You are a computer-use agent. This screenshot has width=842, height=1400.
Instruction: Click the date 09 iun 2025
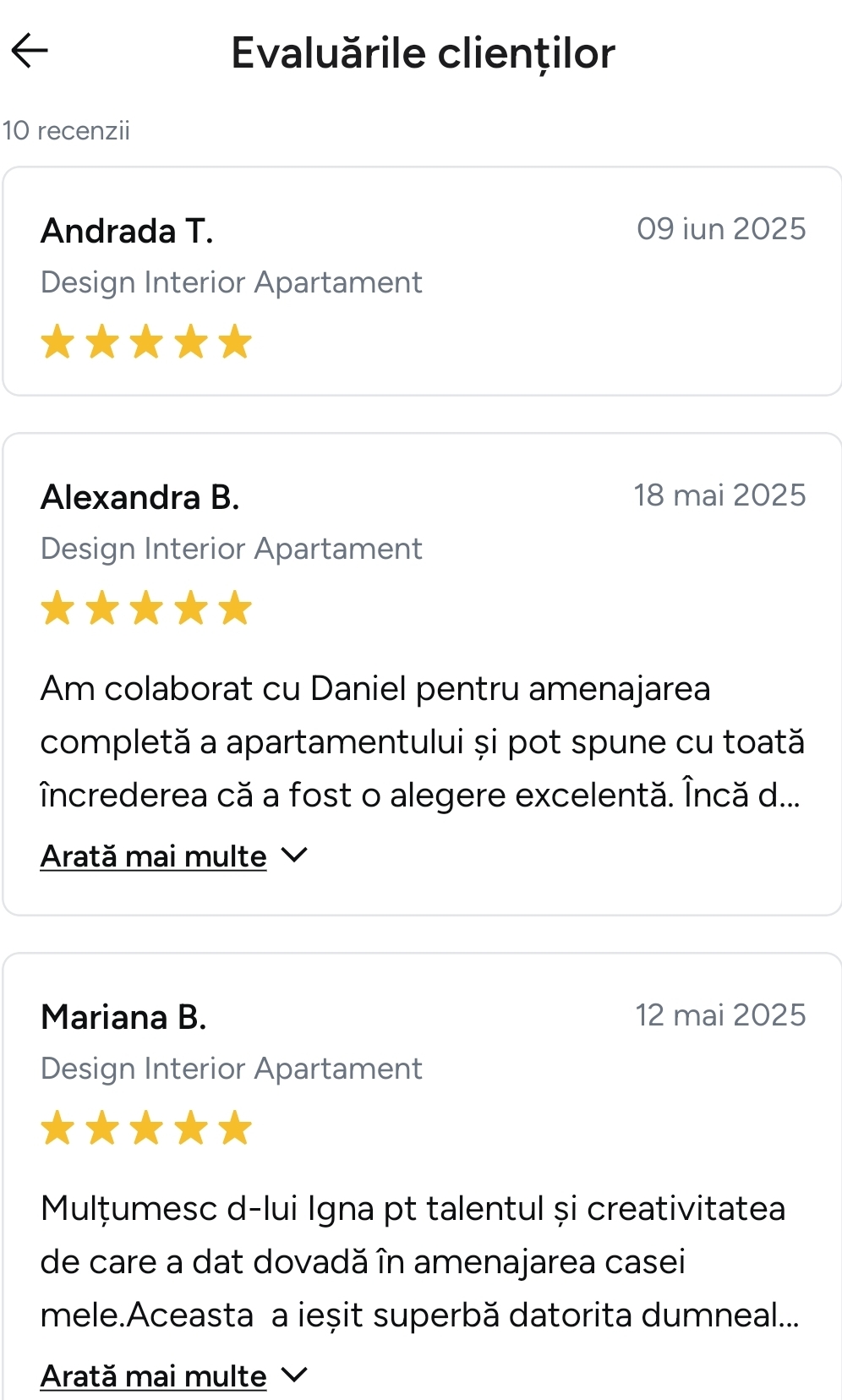pos(721,229)
